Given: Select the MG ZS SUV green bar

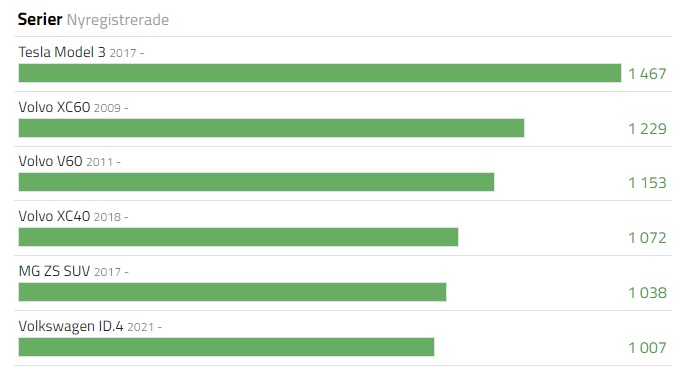Looking at the screenshot, I should coord(232,292).
